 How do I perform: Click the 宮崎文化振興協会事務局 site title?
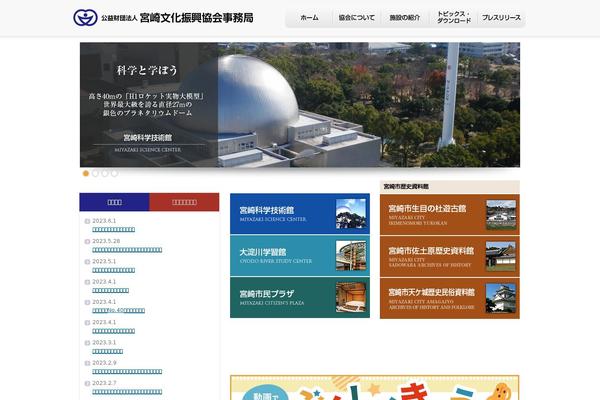[196, 18]
